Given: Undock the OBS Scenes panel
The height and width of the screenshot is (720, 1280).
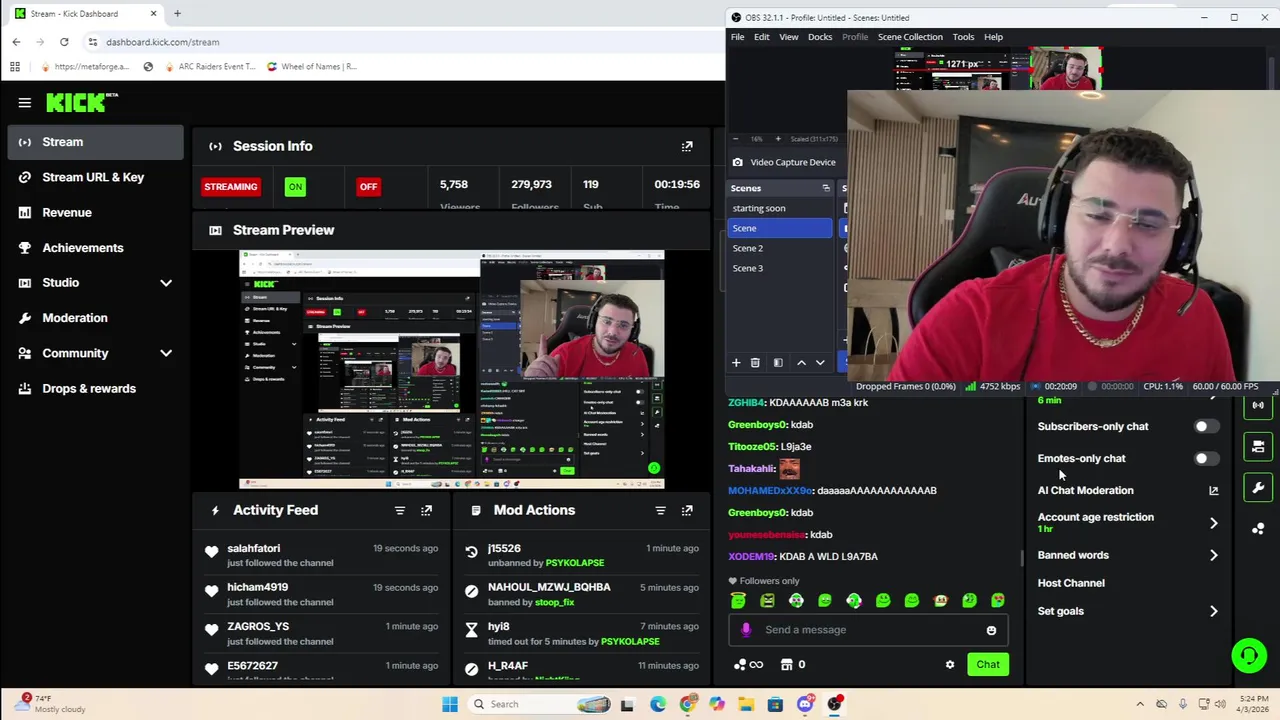Looking at the screenshot, I should tap(826, 188).
